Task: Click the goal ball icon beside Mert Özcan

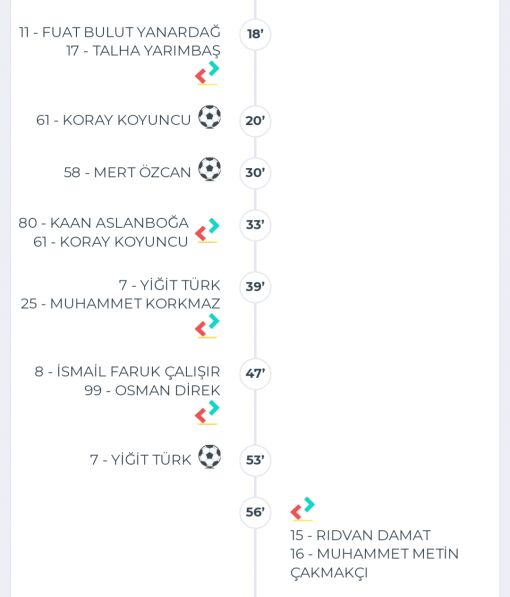Action: click(x=209, y=169)
